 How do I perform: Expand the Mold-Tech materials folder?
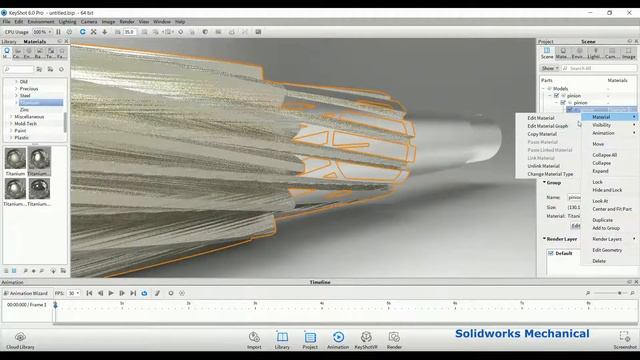(x=11, y=124)
